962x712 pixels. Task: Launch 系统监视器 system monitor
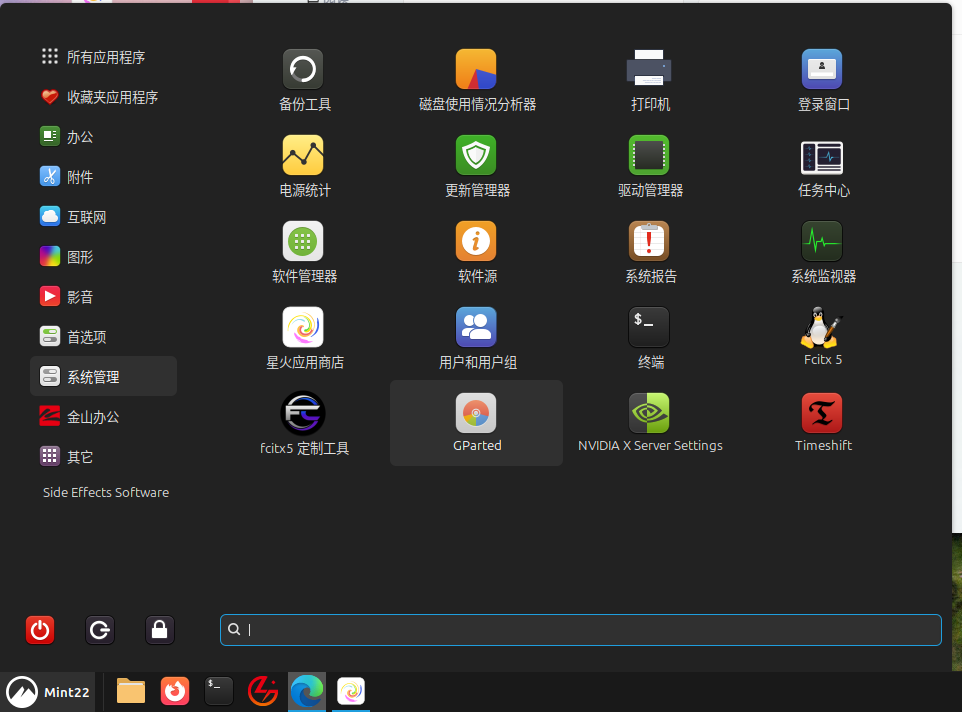tap(823, 252)
